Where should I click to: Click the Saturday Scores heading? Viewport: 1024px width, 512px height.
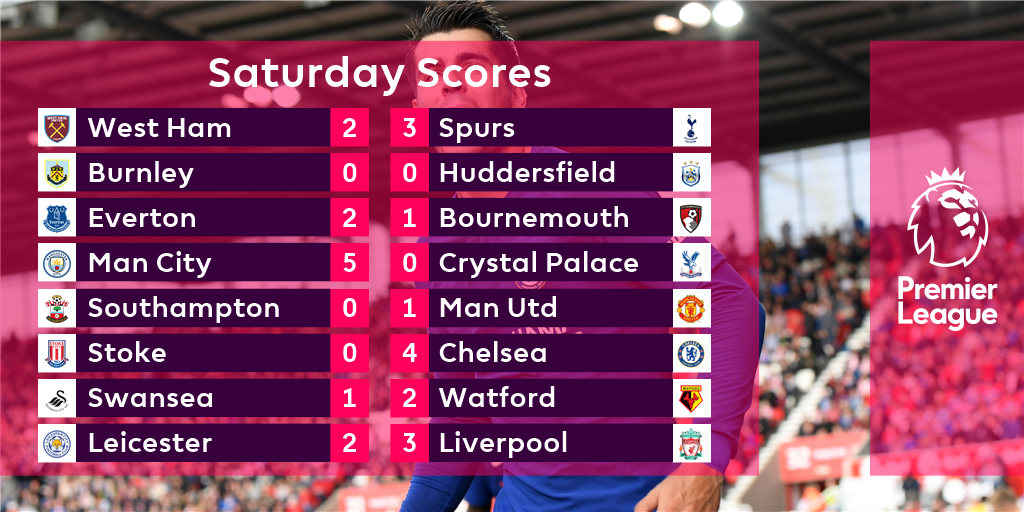pyautogui.click(x=379, y=74)
